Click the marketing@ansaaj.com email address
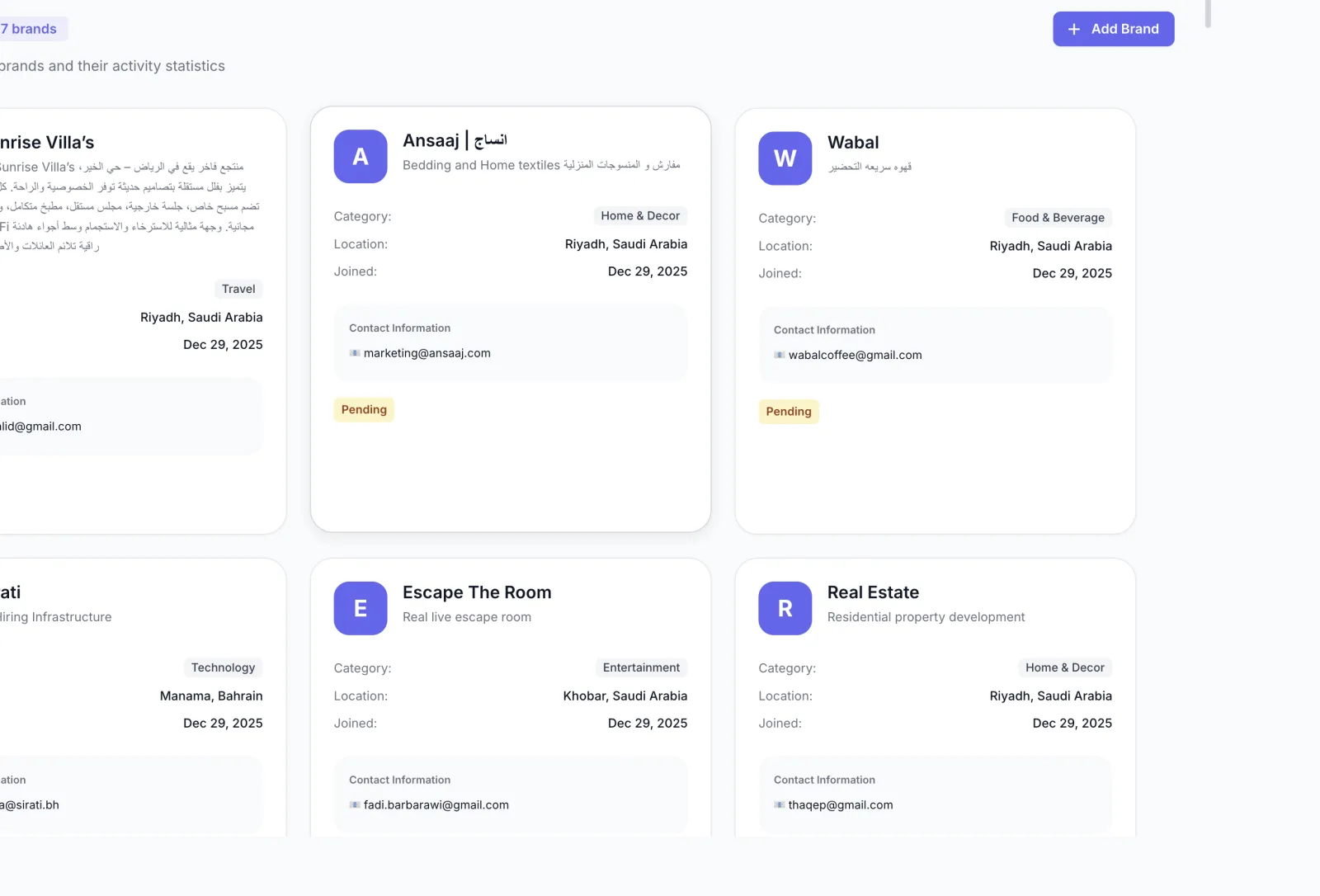Image resolution: width=1320 pixels, height=896 pixels. pyautogui.click(x=427, y=353)
